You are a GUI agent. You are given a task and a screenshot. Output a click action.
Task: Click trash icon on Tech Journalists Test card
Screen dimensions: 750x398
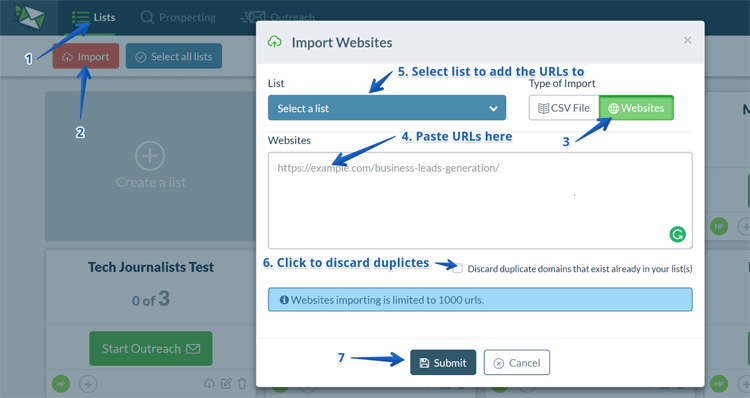pos(242,384)
